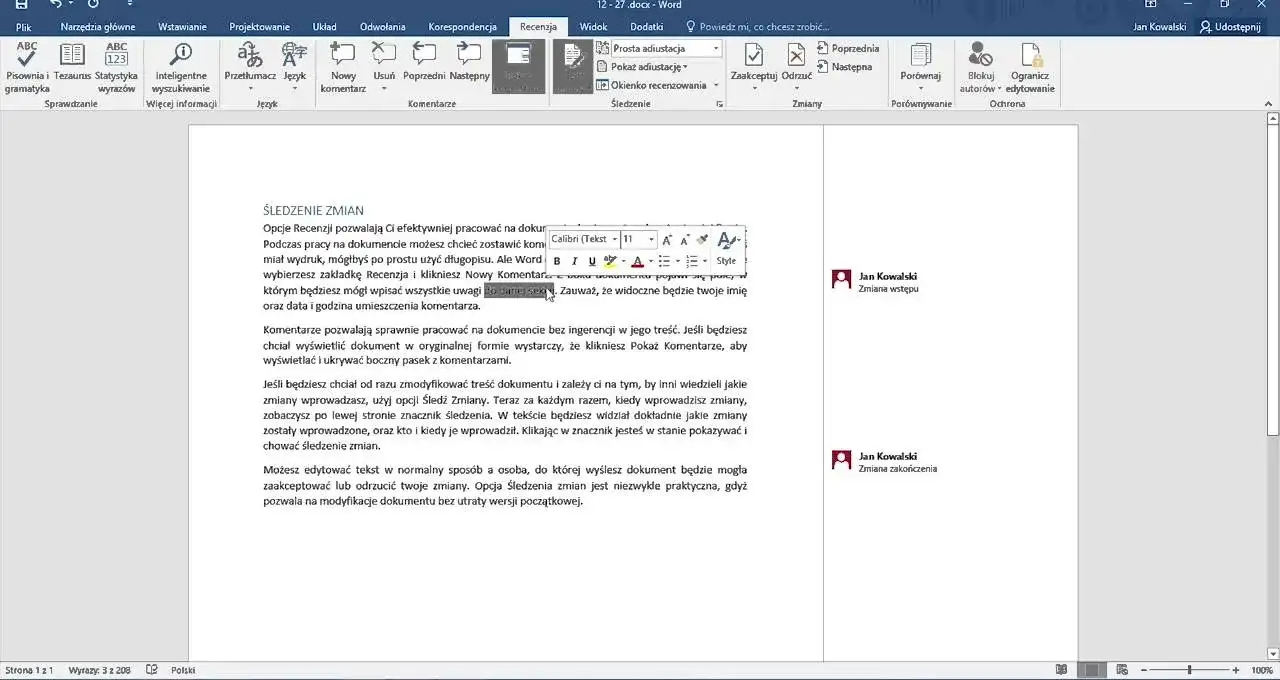Click the Następna change button
The image size is (1280, 680).
pyautogui.click(x=844, y=66)
